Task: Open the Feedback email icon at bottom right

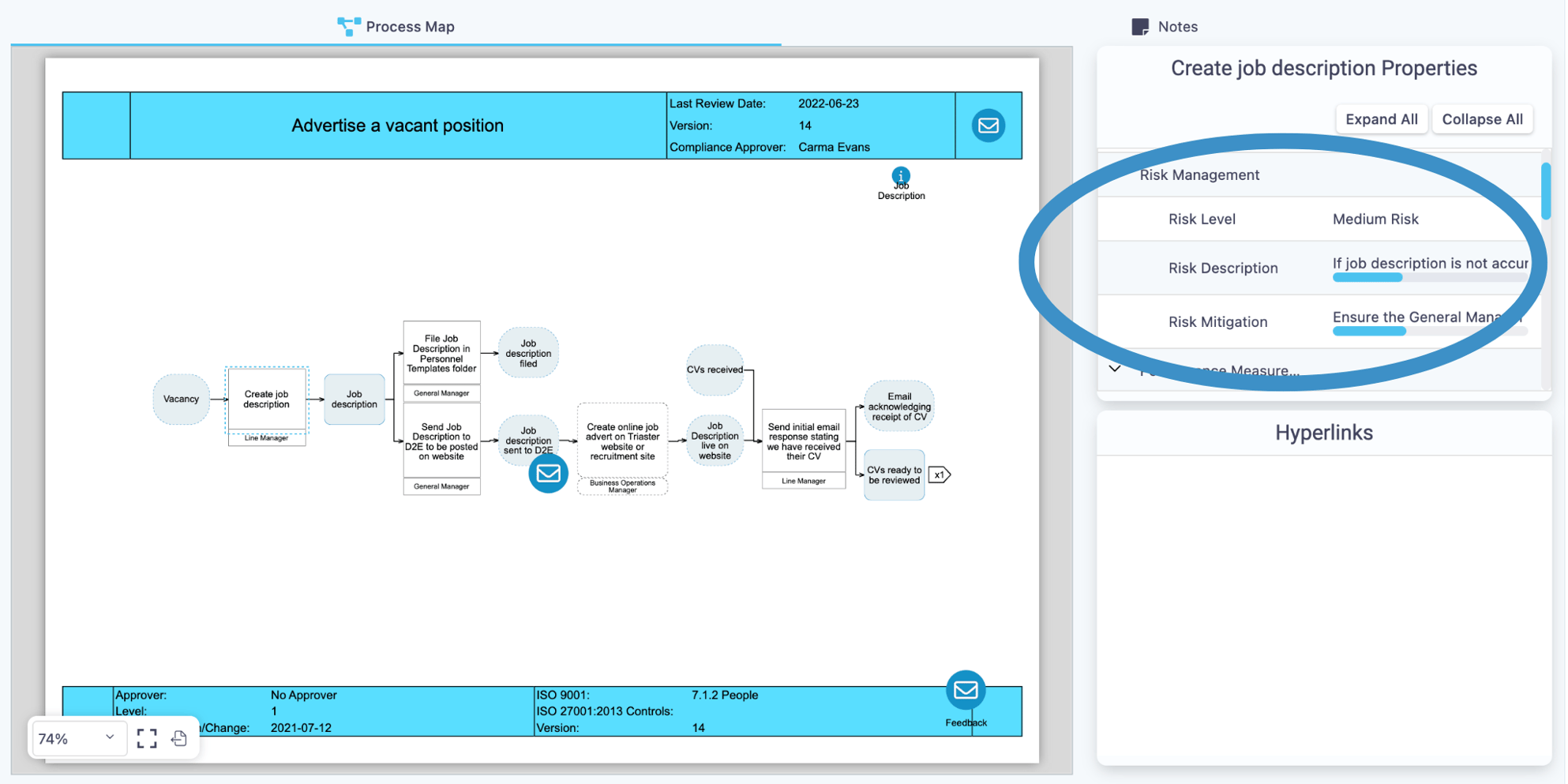Action: 966,689
